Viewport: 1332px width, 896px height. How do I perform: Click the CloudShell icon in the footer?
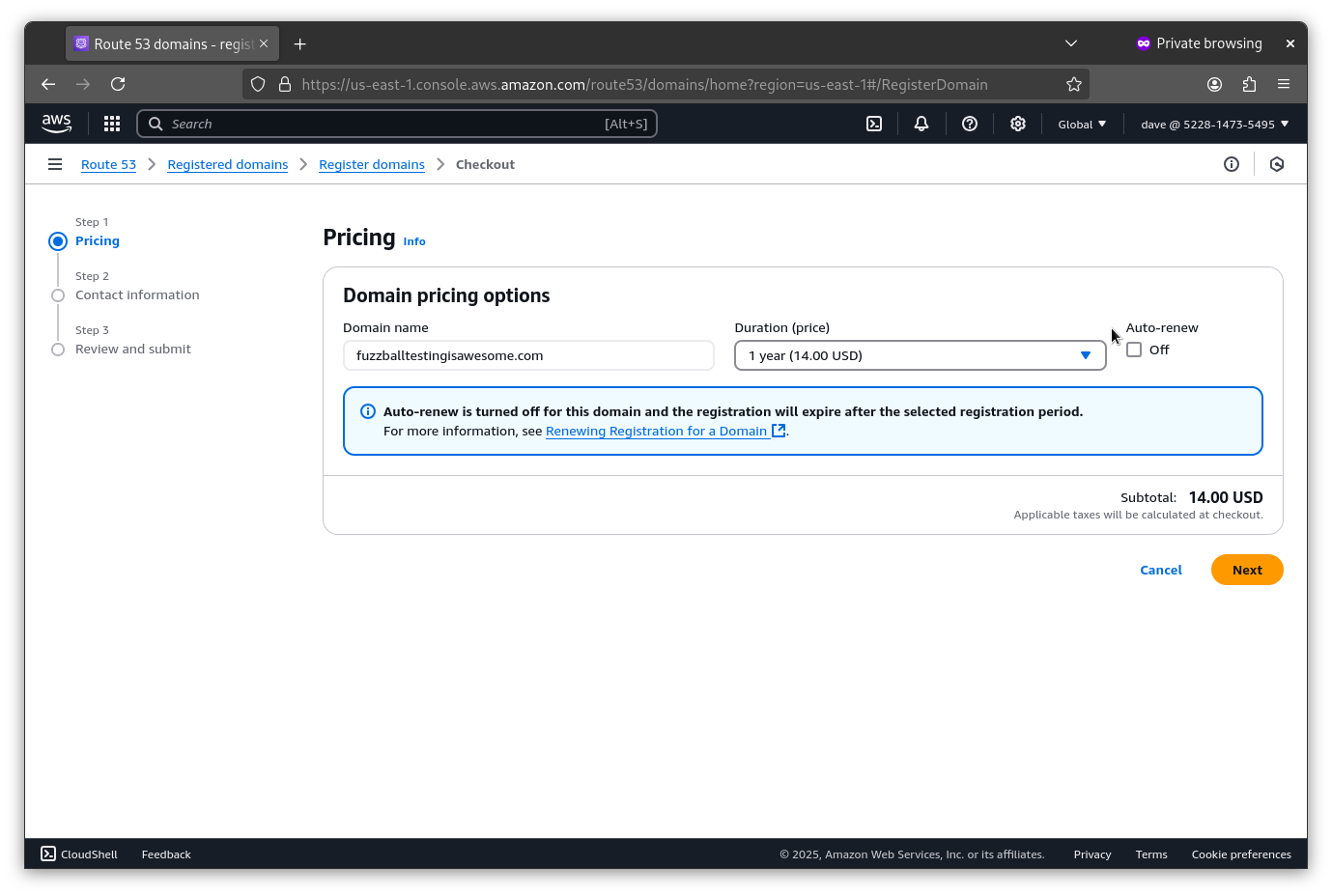coord(48,854)
